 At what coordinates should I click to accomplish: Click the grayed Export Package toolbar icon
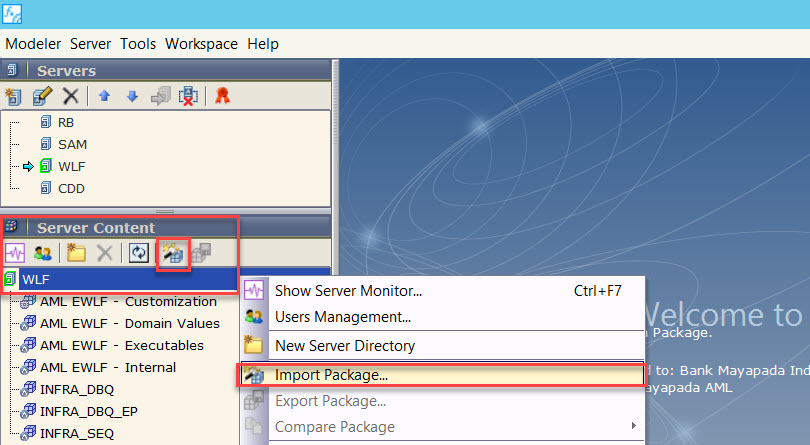201,253
